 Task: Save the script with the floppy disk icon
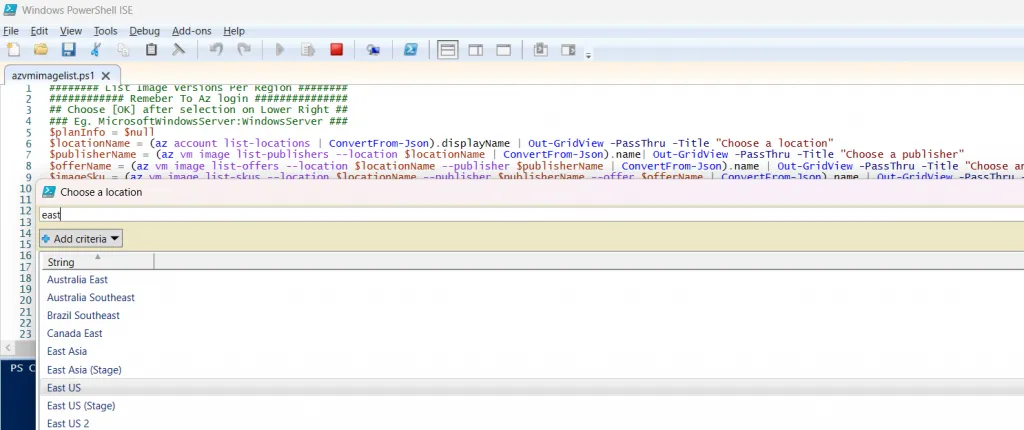pyautogui.click(x=69, y=49)
